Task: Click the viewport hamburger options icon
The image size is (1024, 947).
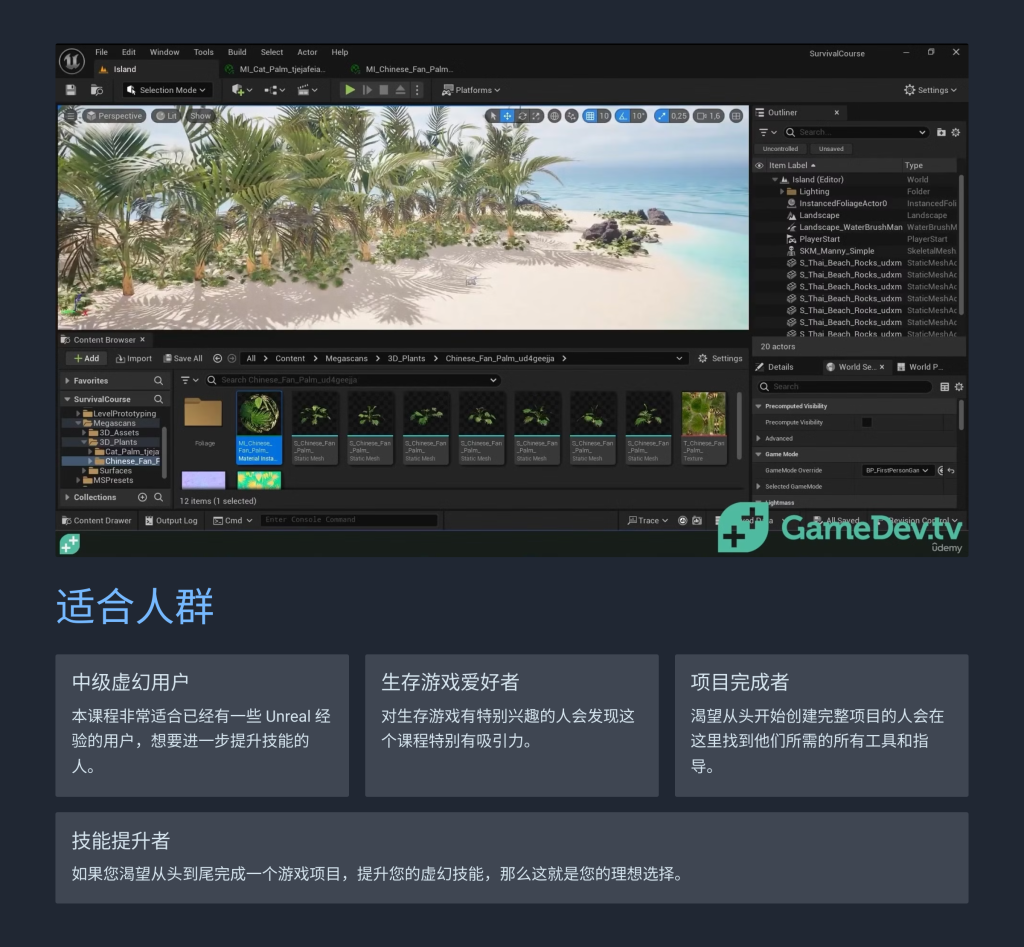Action: [70, 116]
